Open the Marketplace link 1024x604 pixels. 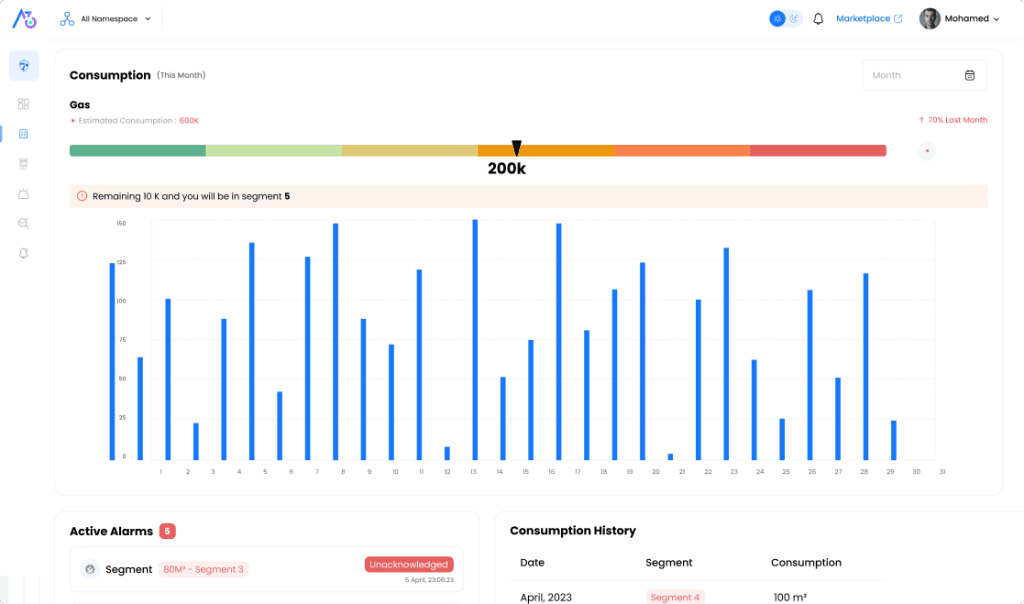868,19
